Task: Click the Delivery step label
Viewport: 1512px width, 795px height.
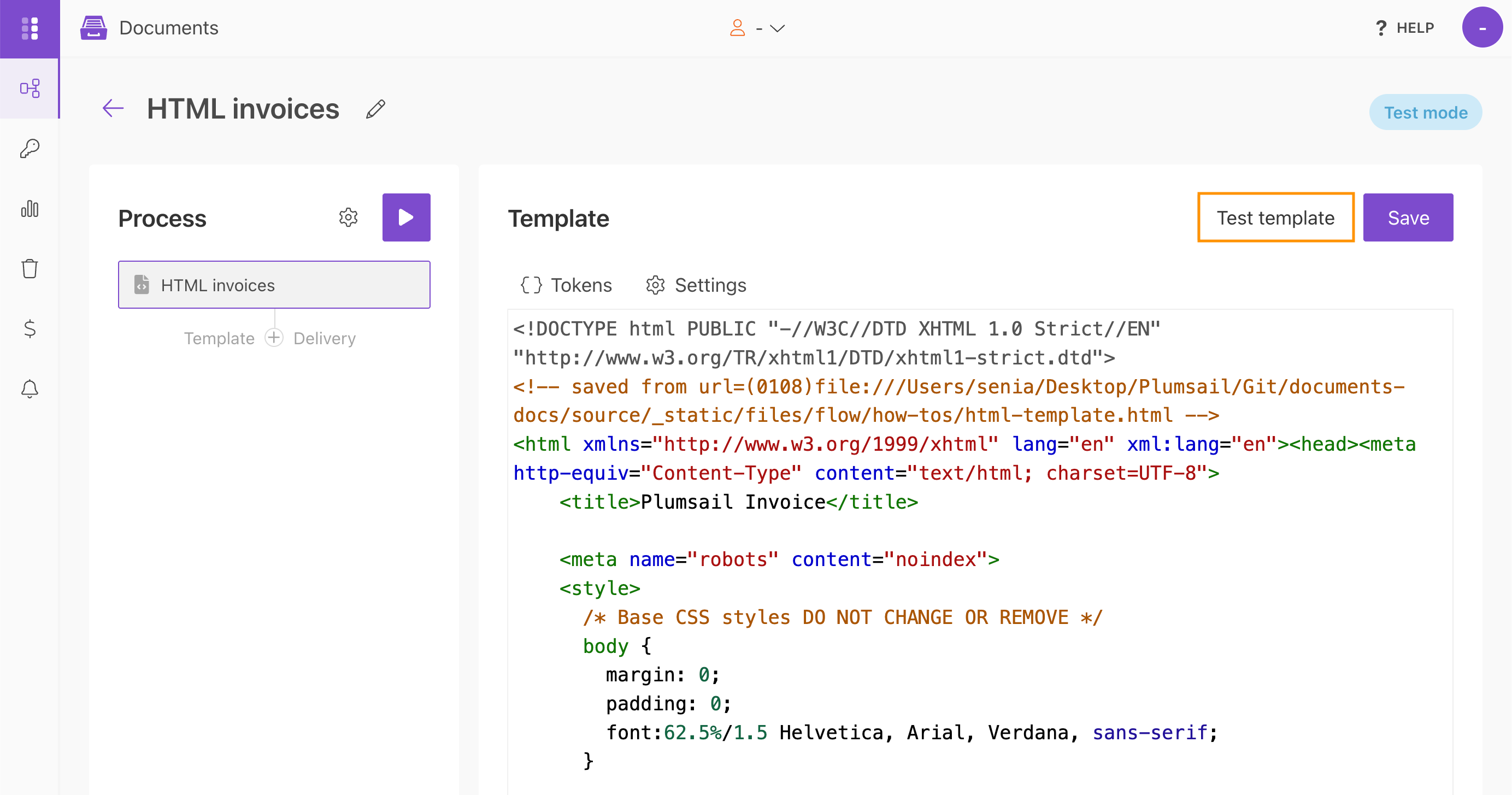Action: point(325,339)
